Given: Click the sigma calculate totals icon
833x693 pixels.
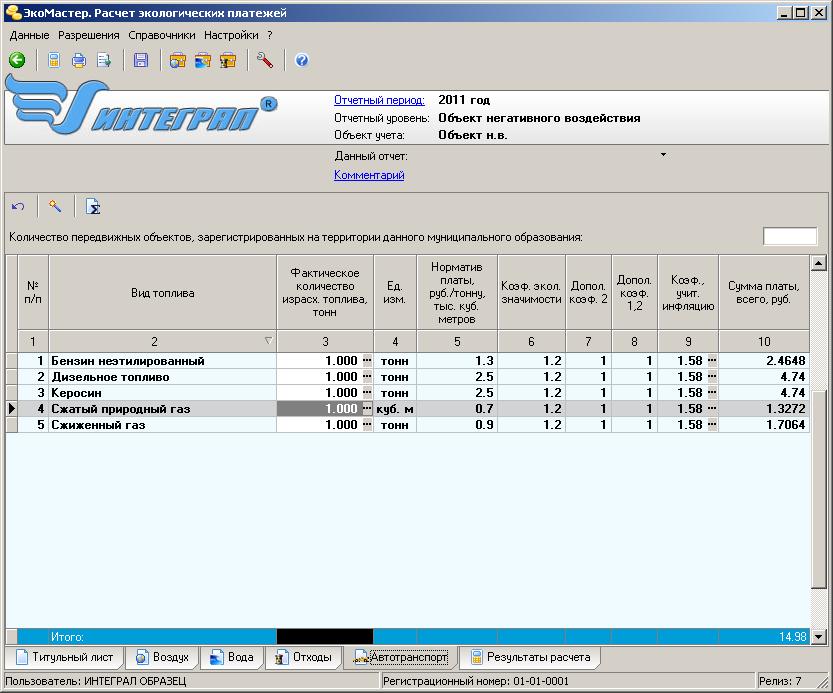Looking at the screenshot, I should 92,207.
